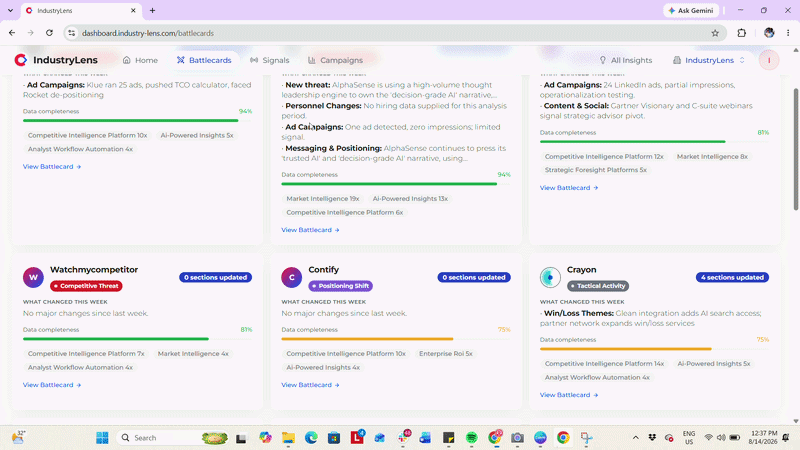
Task: Open Snipping Tool from the taskbar
Action: [586, 438]
